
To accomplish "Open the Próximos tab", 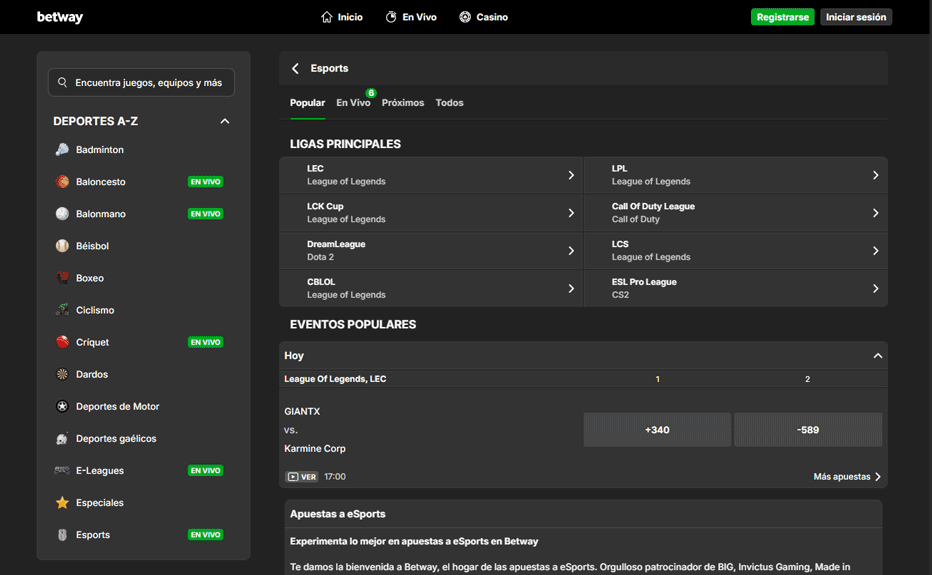I will (x=402, y=103).
